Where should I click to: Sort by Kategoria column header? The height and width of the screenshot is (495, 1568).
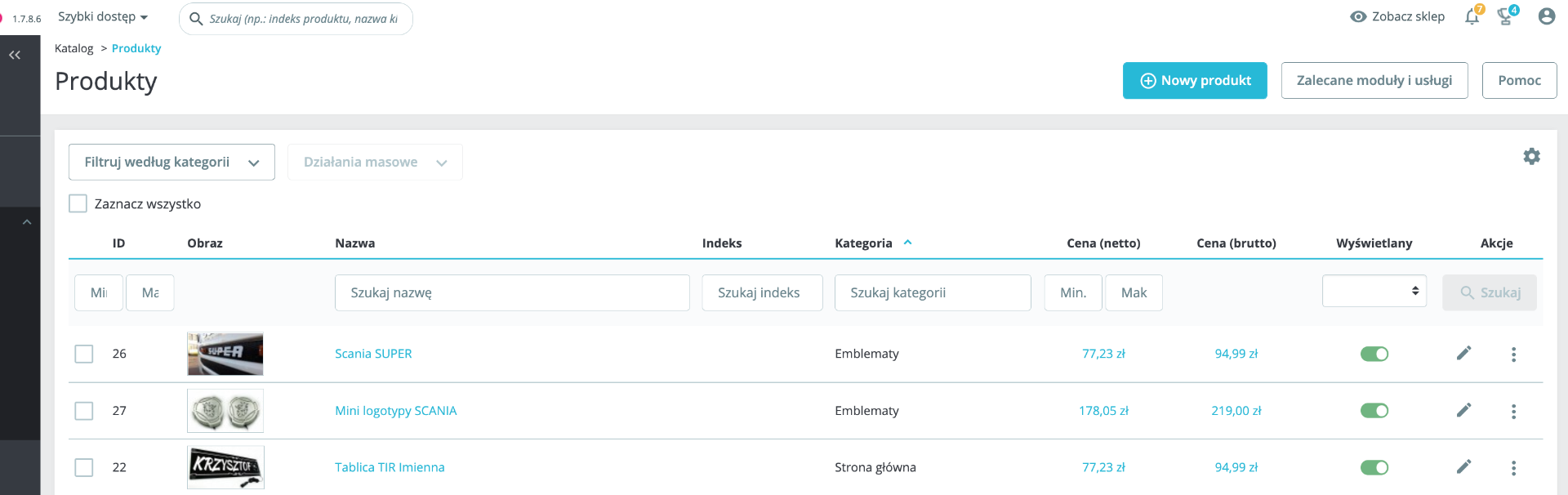(864, 243)
